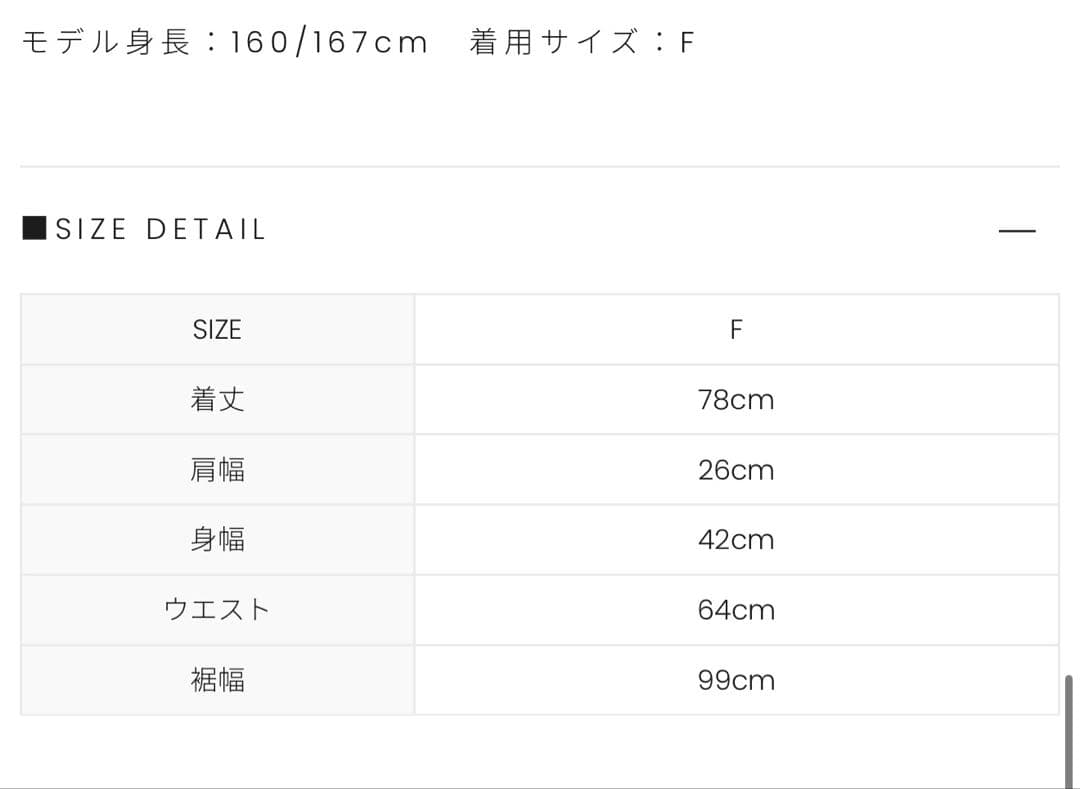Viewport: 1080px width, 789px height.
Task: Click the 着用サイズ label text
Action: (x=554, y=42)
